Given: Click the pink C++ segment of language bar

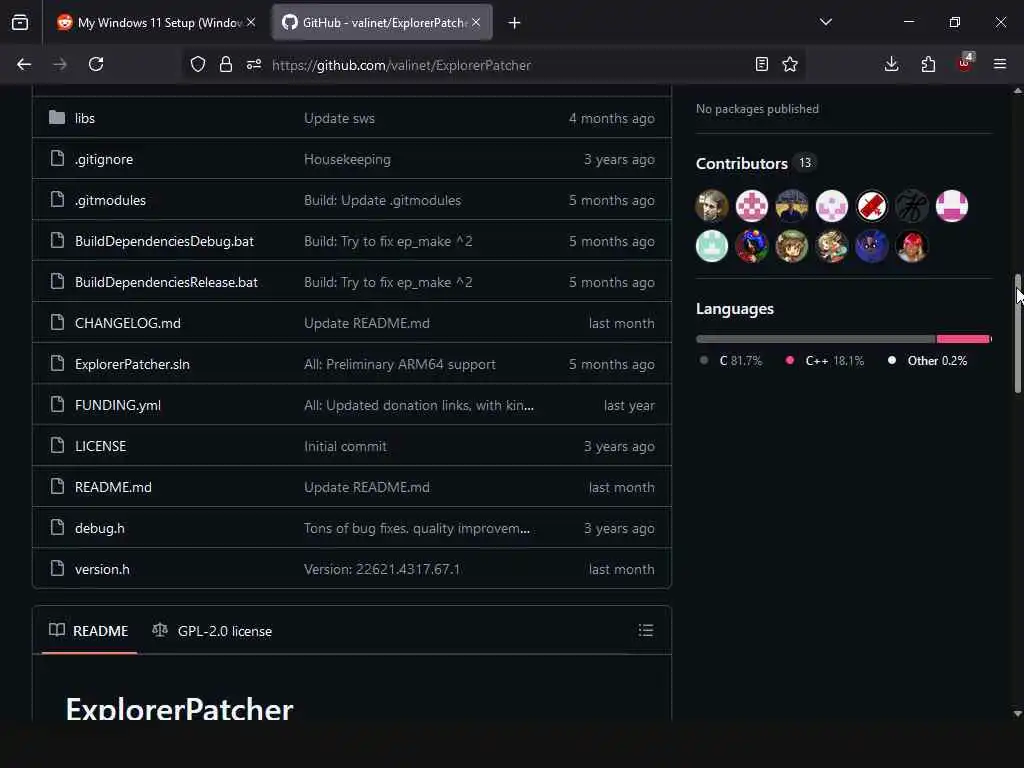Looking at the screenshot, I should click(x=963, y=339).
